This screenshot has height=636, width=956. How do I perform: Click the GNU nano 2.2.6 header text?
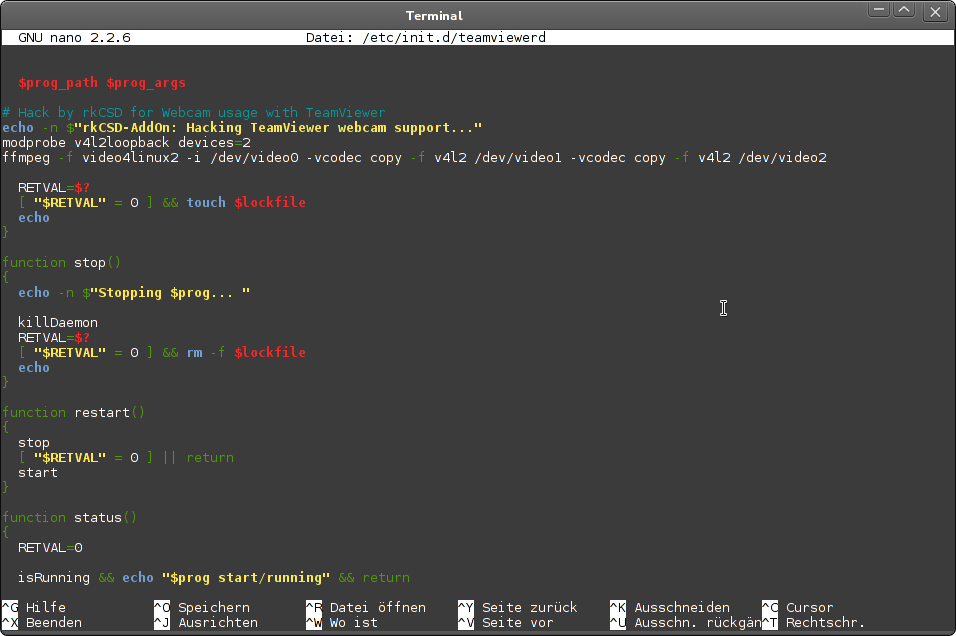point(74,38)
